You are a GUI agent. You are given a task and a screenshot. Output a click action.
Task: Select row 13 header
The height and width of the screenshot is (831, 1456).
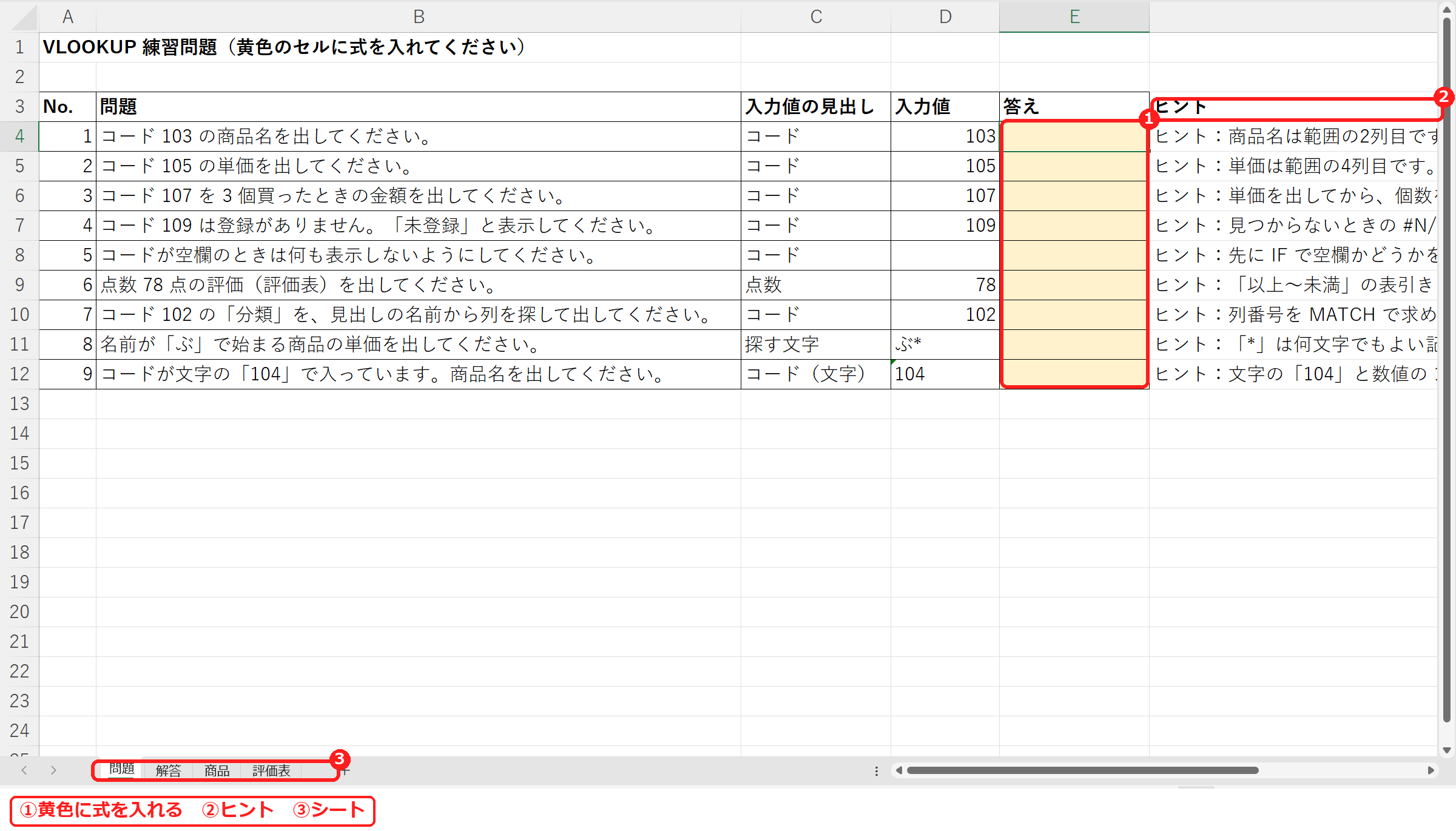pyautogui.click(x=19, y=404)
